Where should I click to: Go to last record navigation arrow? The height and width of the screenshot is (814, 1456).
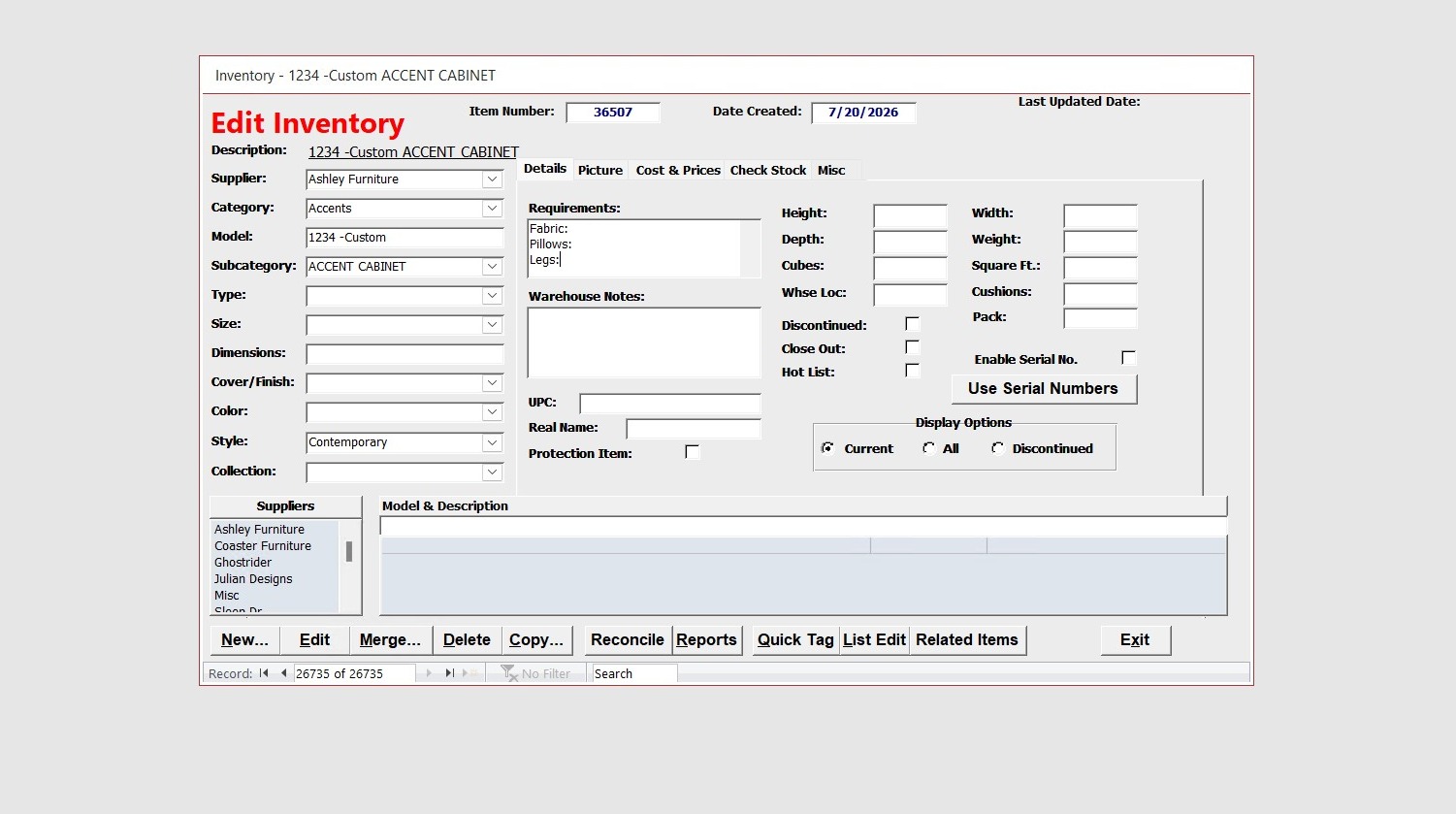450,673
